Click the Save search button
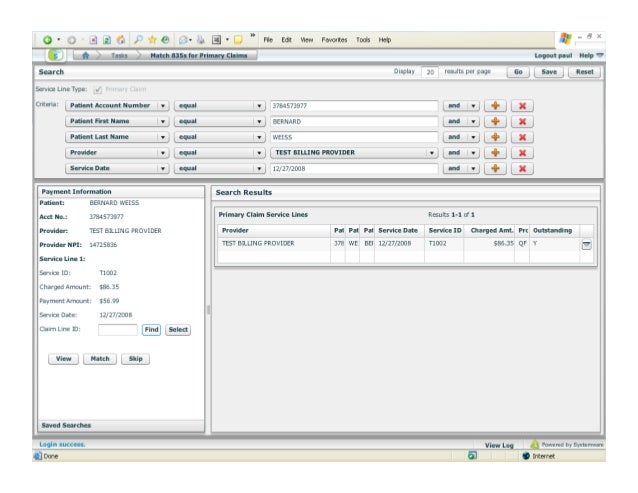 coord(549,72)
